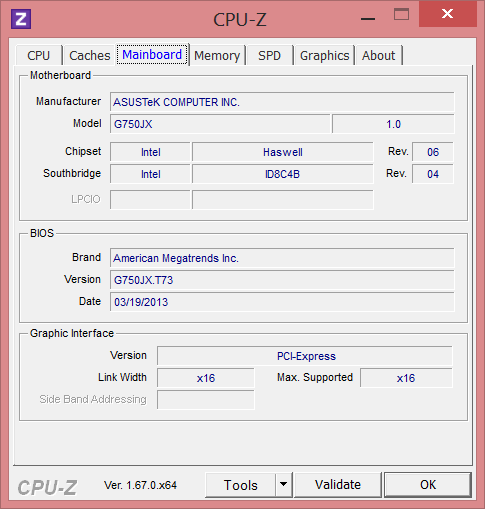The height and width of the screenshot is (509, 485).
Task: Click the Southbridge Rev. value 04
Action: pos(433,174)
